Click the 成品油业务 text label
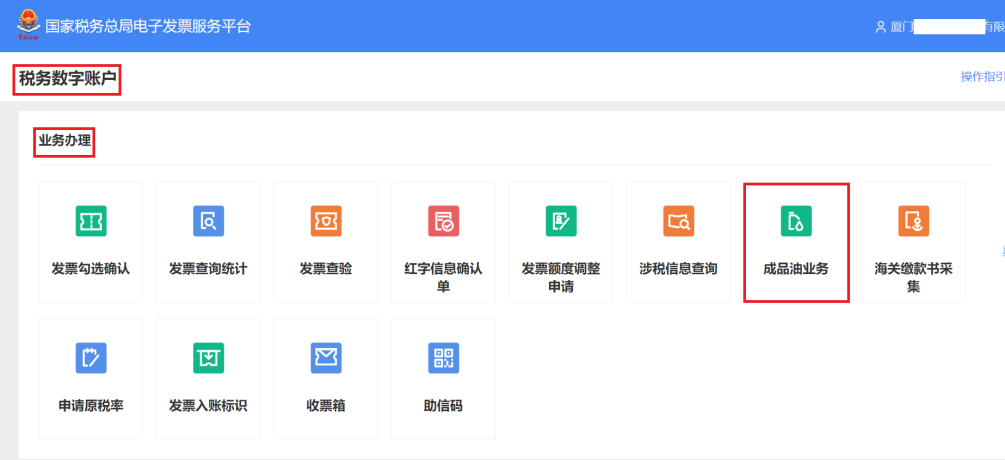 pos(796,269)
